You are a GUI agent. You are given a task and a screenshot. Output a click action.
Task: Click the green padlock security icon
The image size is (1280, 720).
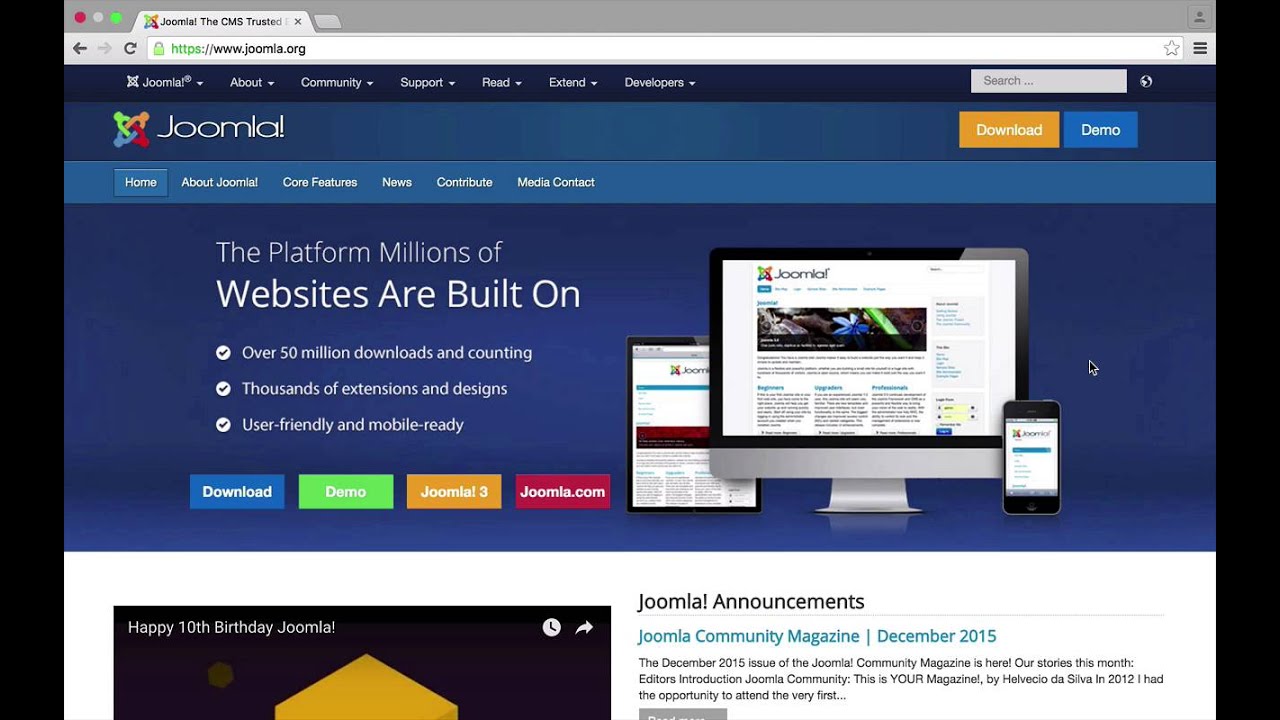pyautogui.click(x=158, y=48)
